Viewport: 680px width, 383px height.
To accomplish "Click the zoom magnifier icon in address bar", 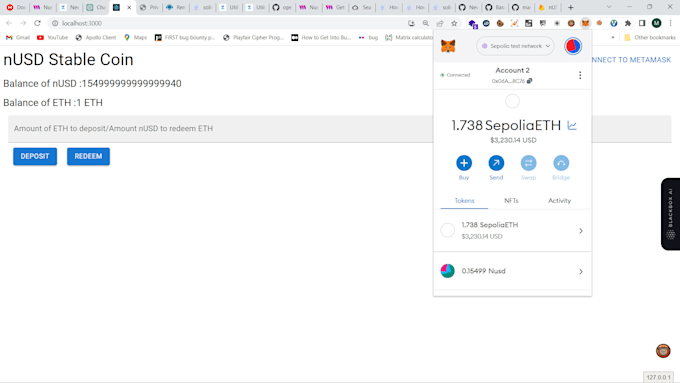I will point(425,23).
